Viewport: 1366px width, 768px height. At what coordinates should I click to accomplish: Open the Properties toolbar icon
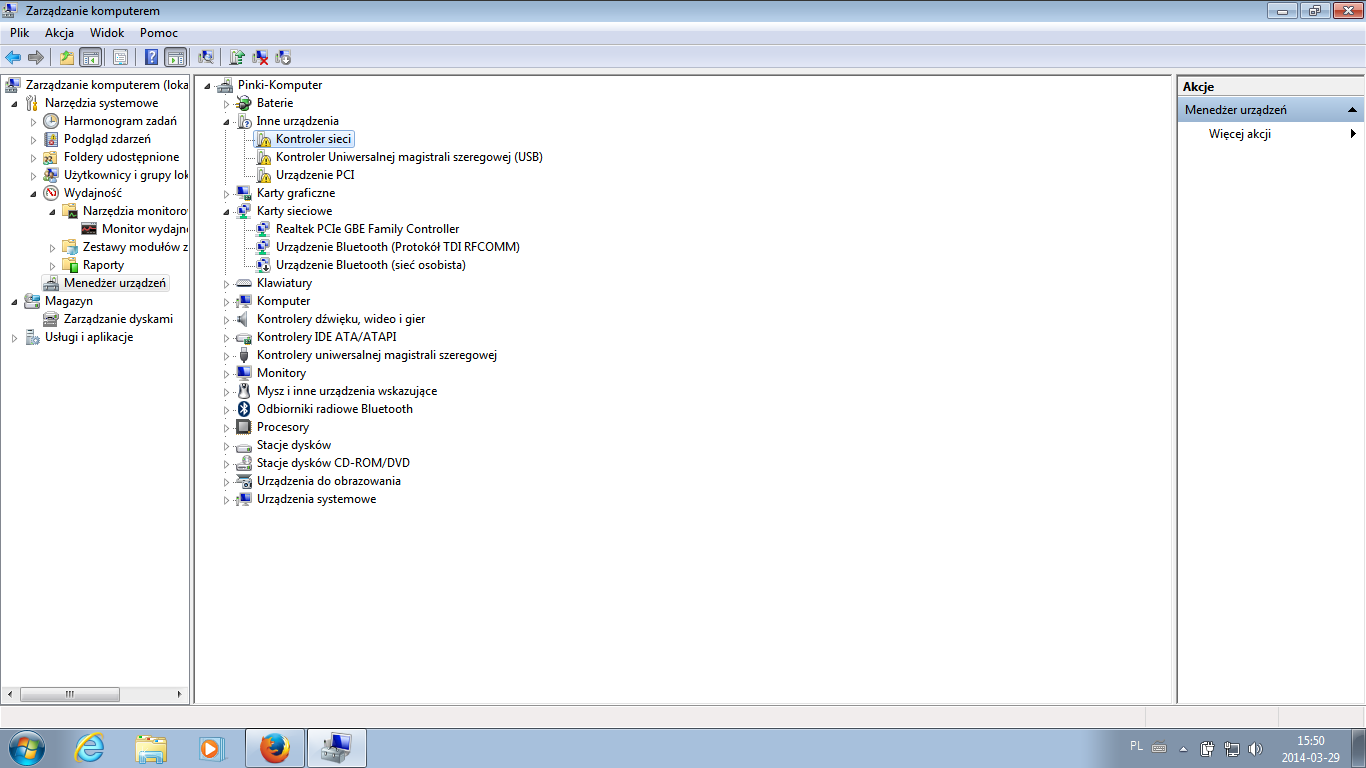pyautogui.click(x=120, y=57)
